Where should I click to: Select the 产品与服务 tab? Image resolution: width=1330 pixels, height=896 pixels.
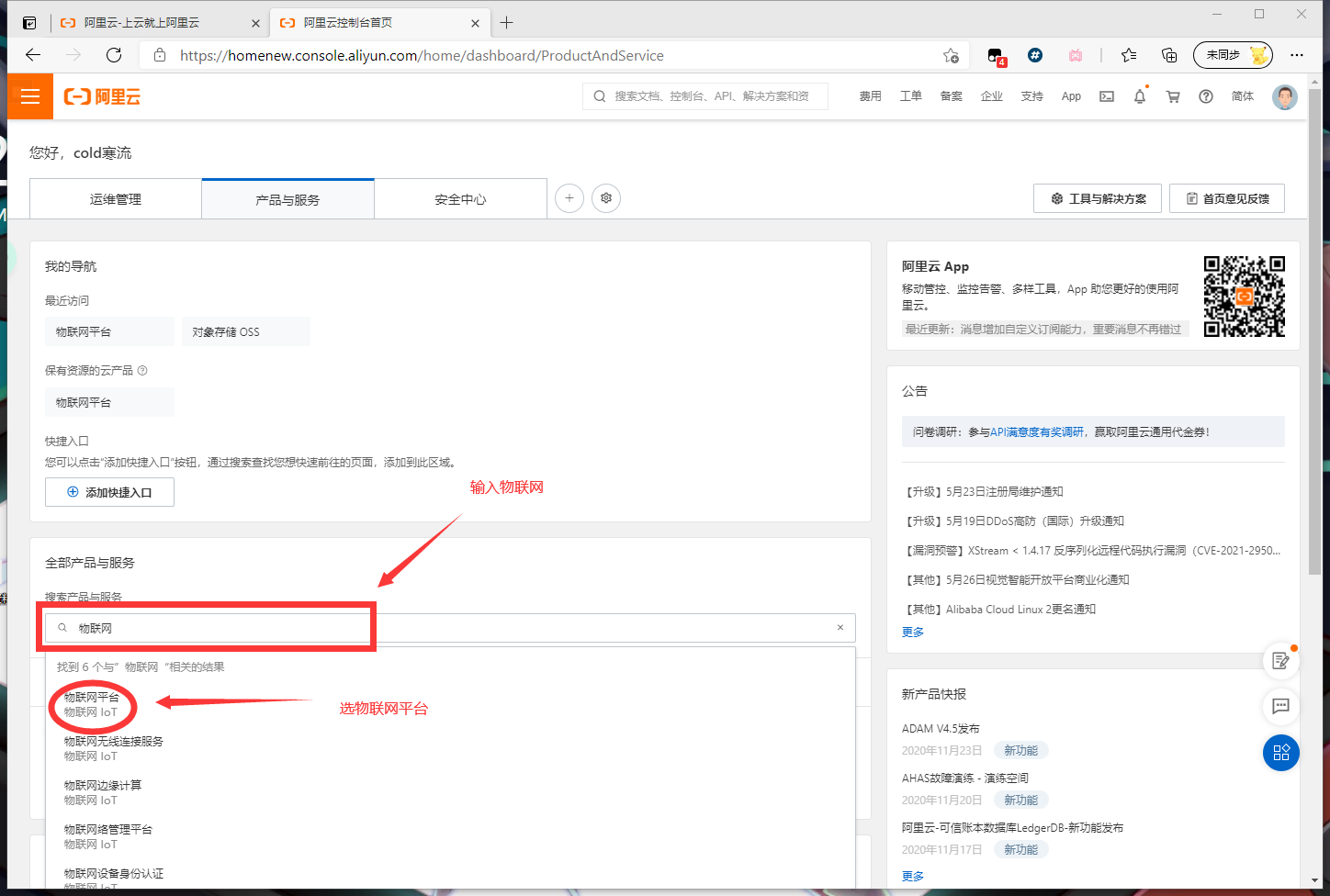[x=287, y=199]
